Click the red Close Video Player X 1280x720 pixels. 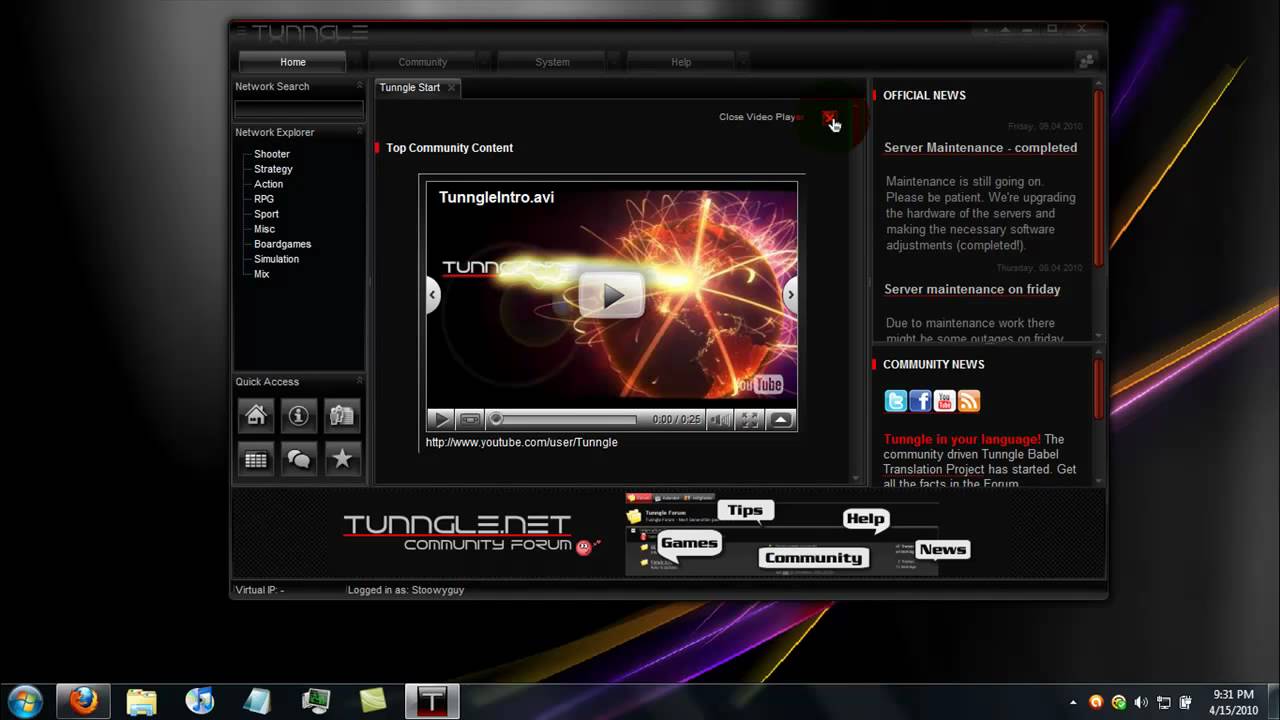coord(829,117)
